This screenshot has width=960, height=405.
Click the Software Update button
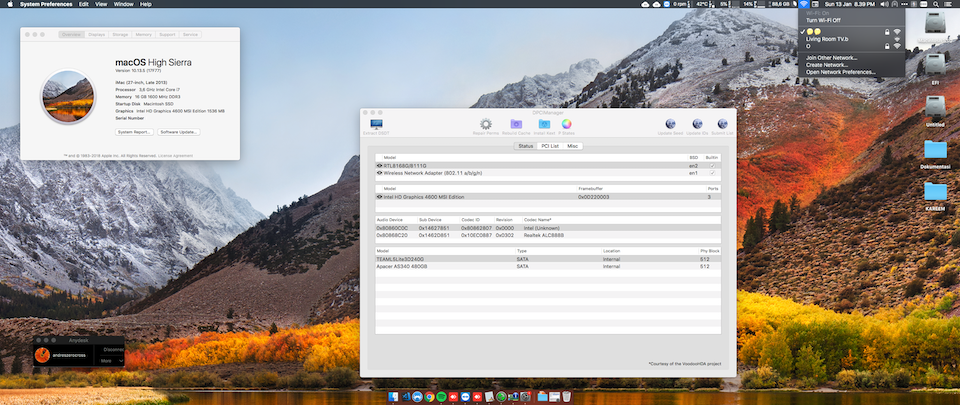[x=179, y=132]
